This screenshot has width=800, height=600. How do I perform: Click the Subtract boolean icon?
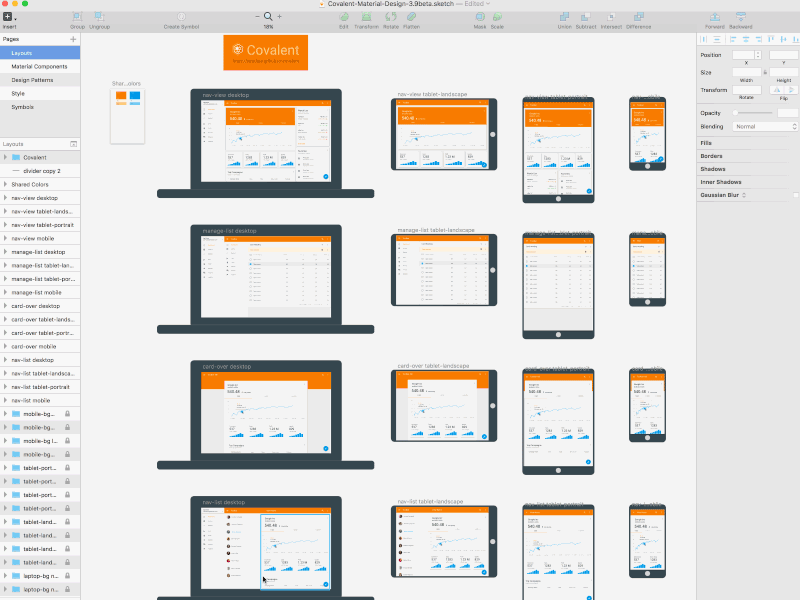585,16
